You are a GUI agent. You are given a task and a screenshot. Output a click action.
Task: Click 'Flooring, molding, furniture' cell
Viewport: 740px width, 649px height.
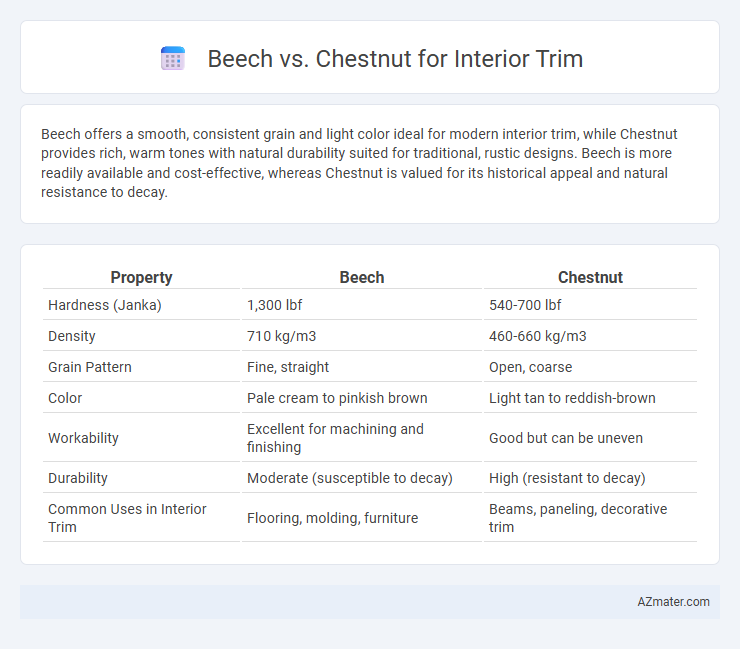(x=333, y=518)
